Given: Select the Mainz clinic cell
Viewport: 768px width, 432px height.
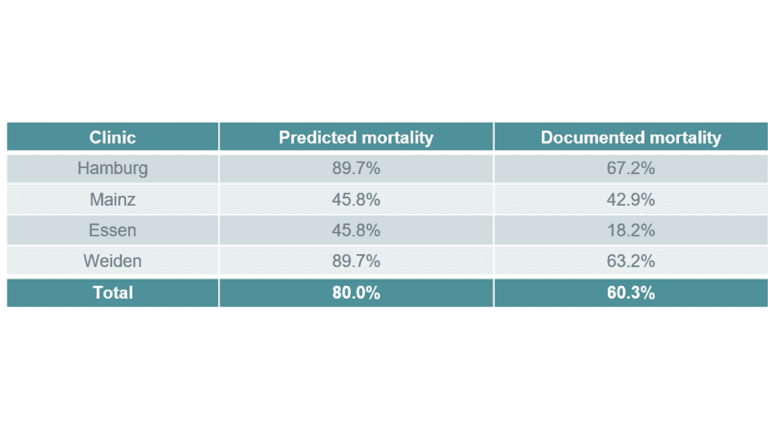Looking at the screenshot, I should 112,199.
